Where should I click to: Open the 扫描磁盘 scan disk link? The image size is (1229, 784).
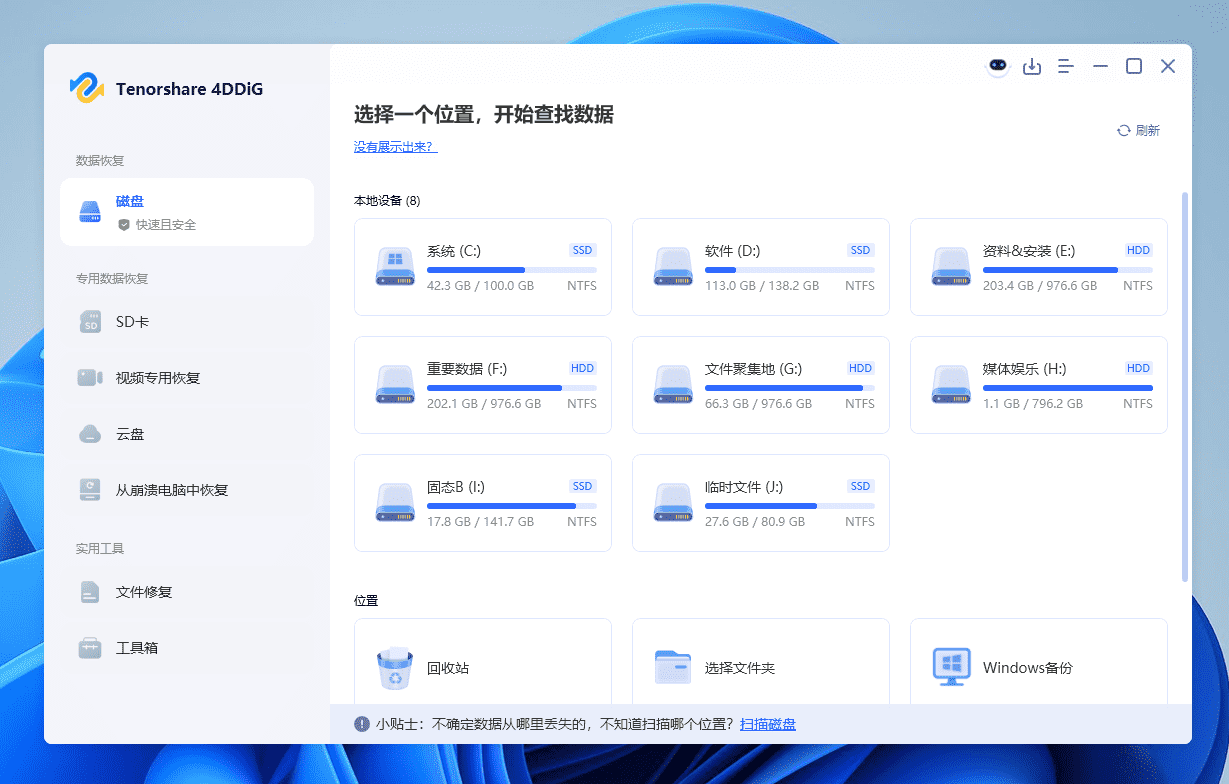coord(768,723)
